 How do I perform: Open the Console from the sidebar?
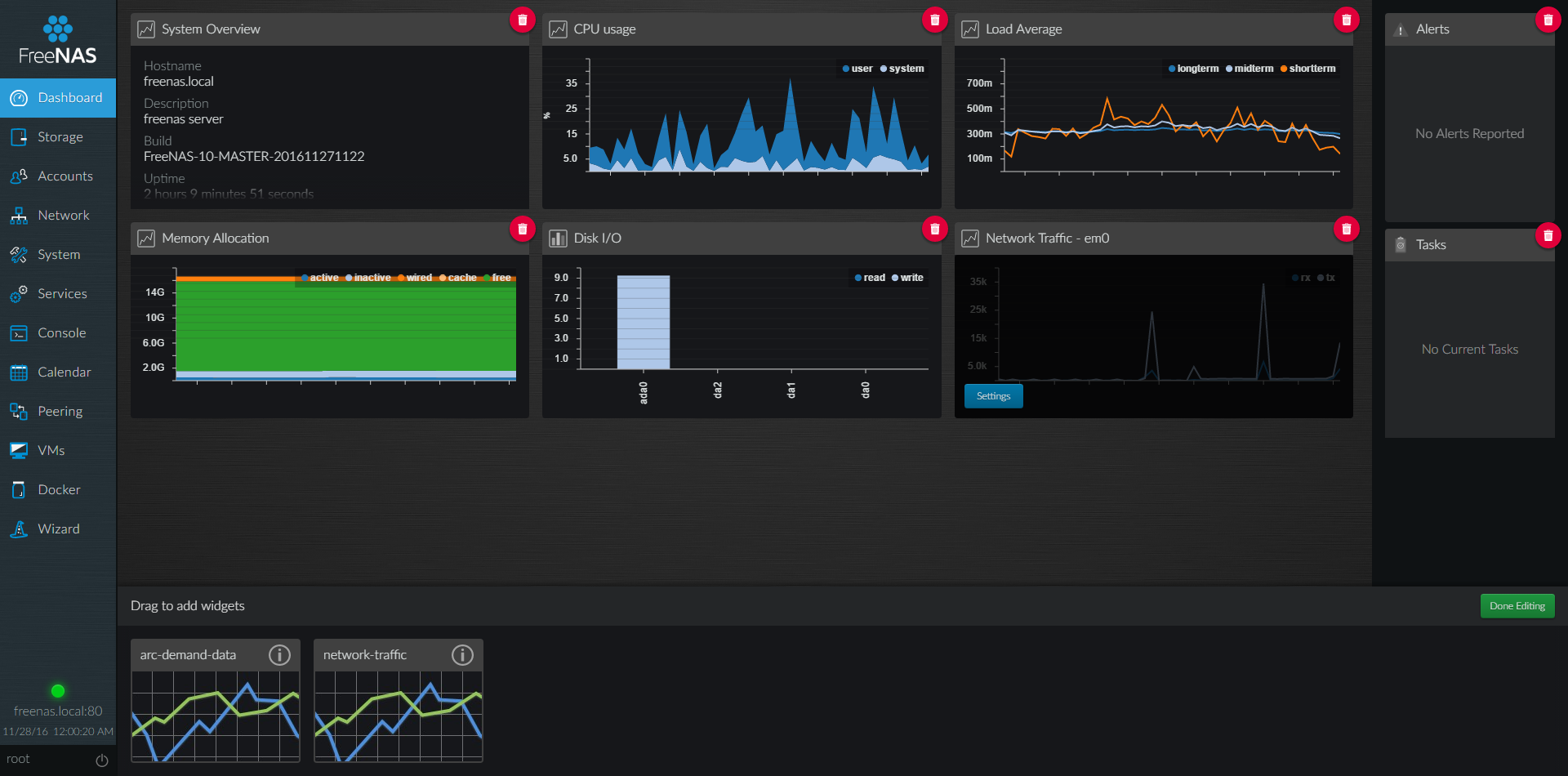tap(58, 332)
